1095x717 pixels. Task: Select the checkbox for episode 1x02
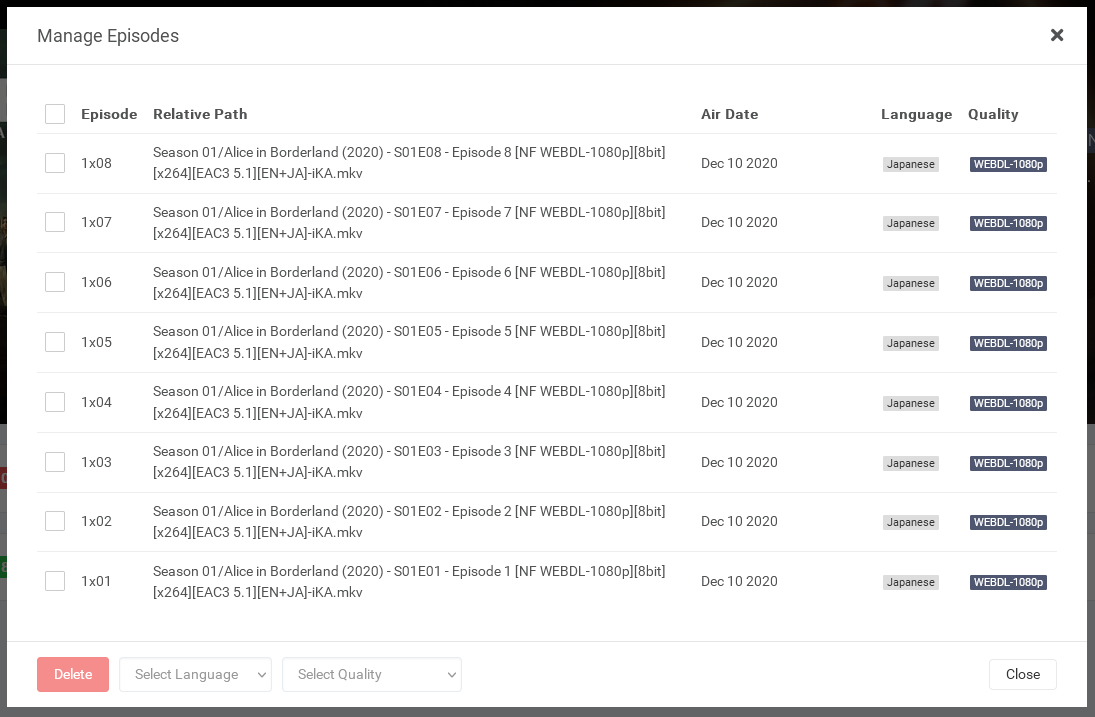55,521
